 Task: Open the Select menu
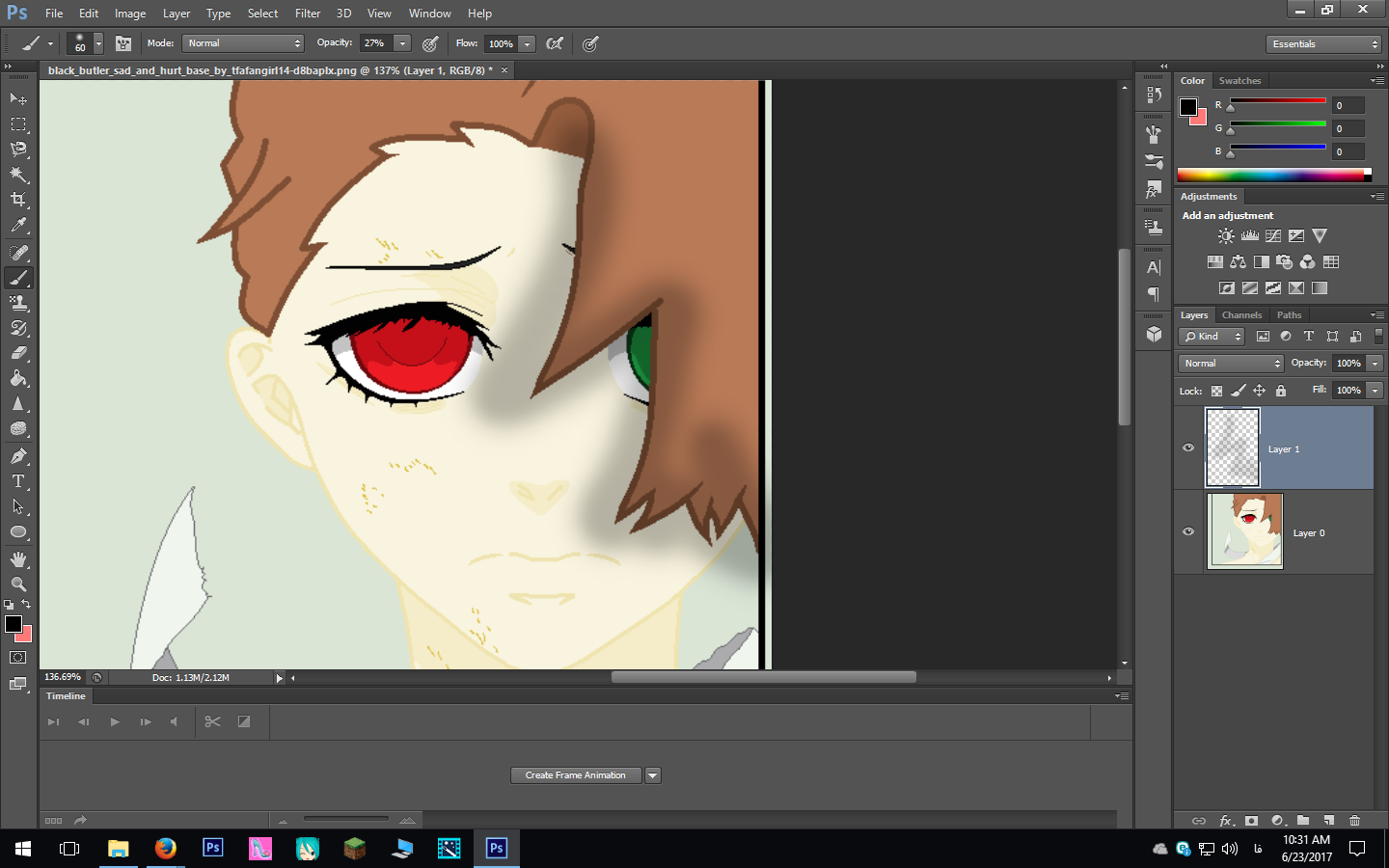click(x=262, y=14)
